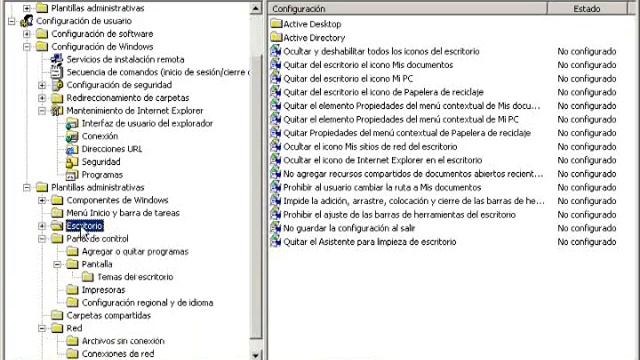This screenshot has width=640, height=360.
Task: Click the Active Directory folder icon
Action: [276, 38]
